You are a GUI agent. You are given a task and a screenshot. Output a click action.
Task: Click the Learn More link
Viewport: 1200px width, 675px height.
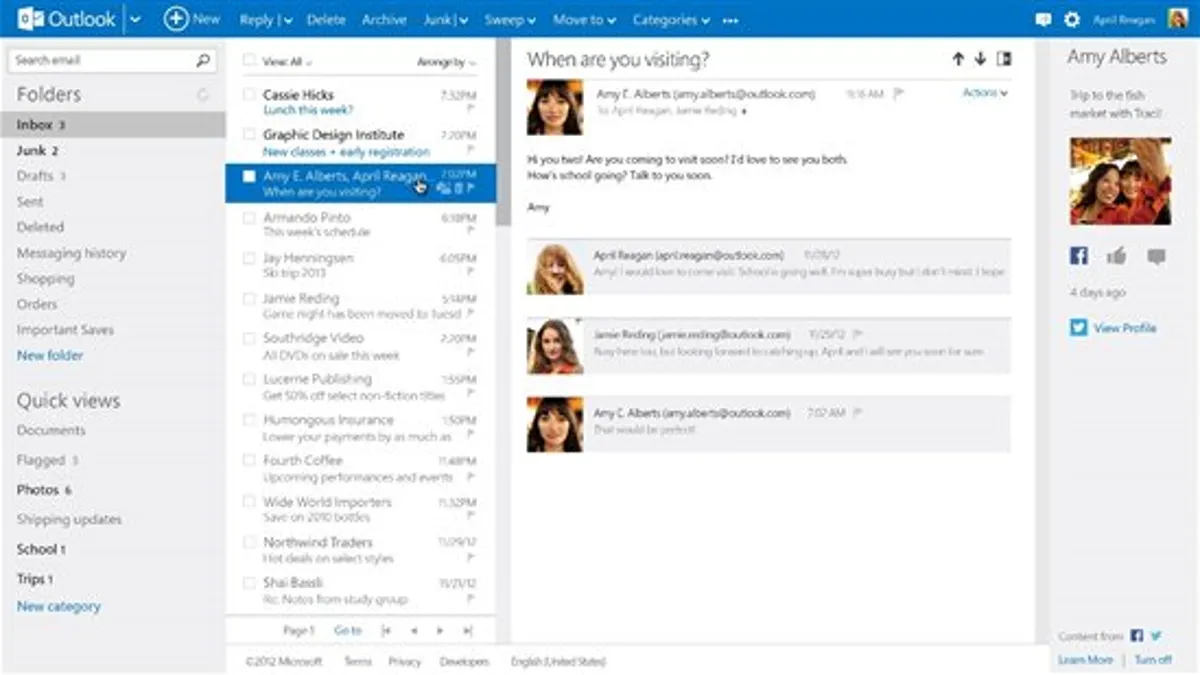(1085, 660)
